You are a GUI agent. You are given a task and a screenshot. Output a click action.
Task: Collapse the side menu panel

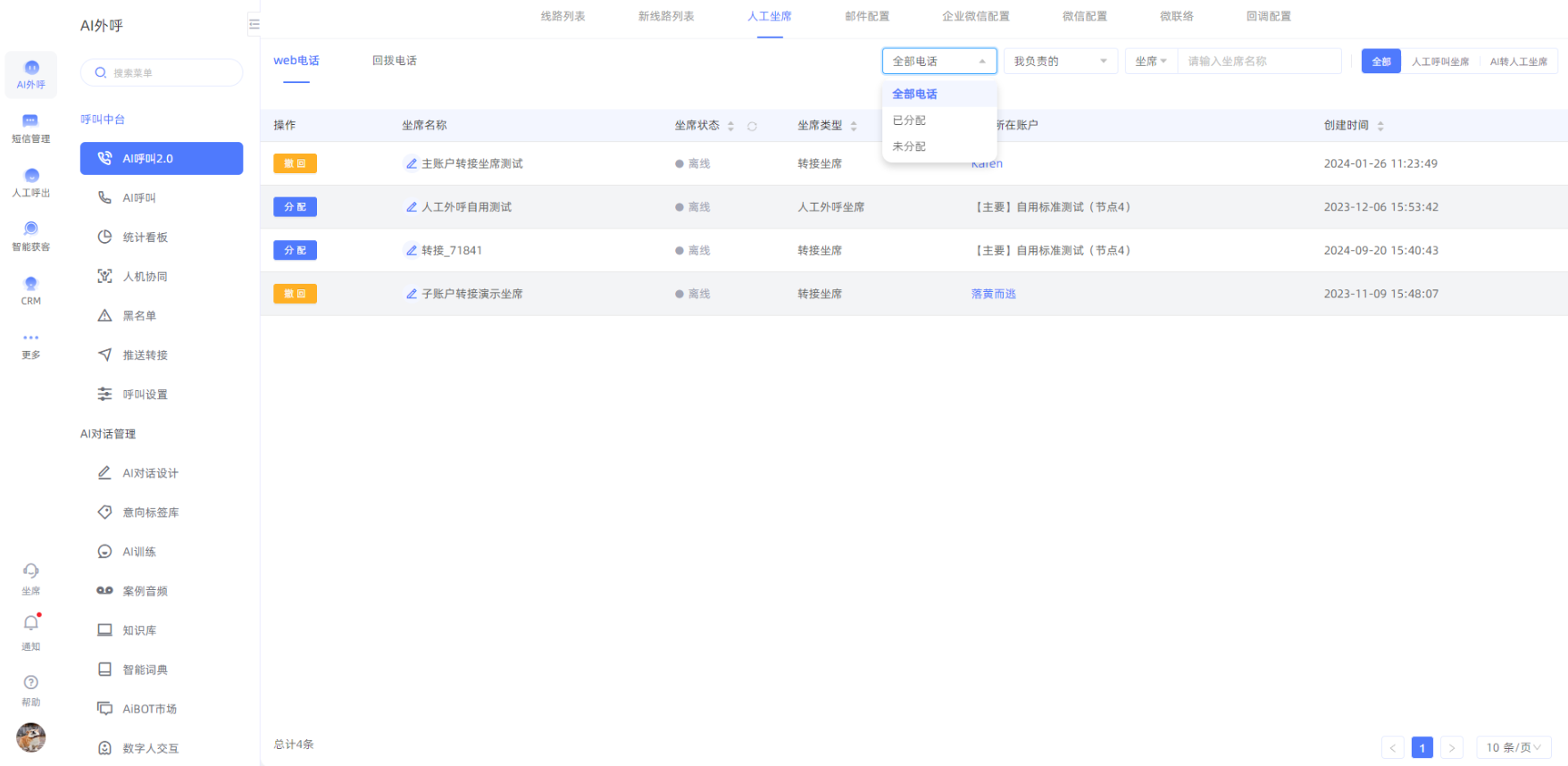[x=254, y=24]
